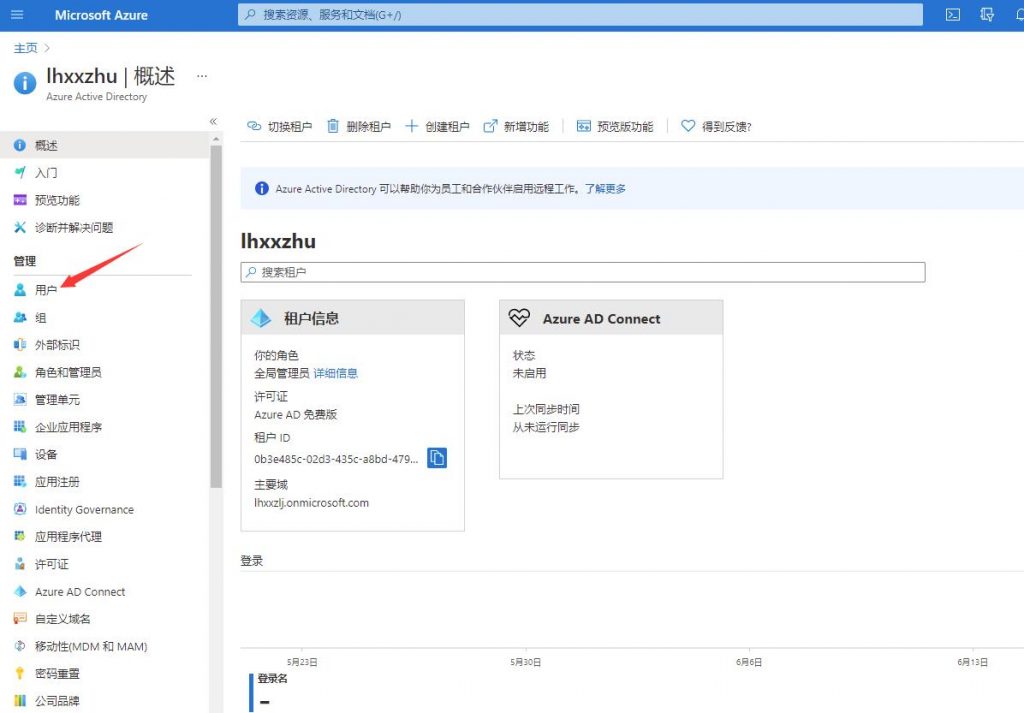This screenshot has height=713, width=1024.
Task: Click the 预览版功能 preview icon
Action: click(584, 126)
